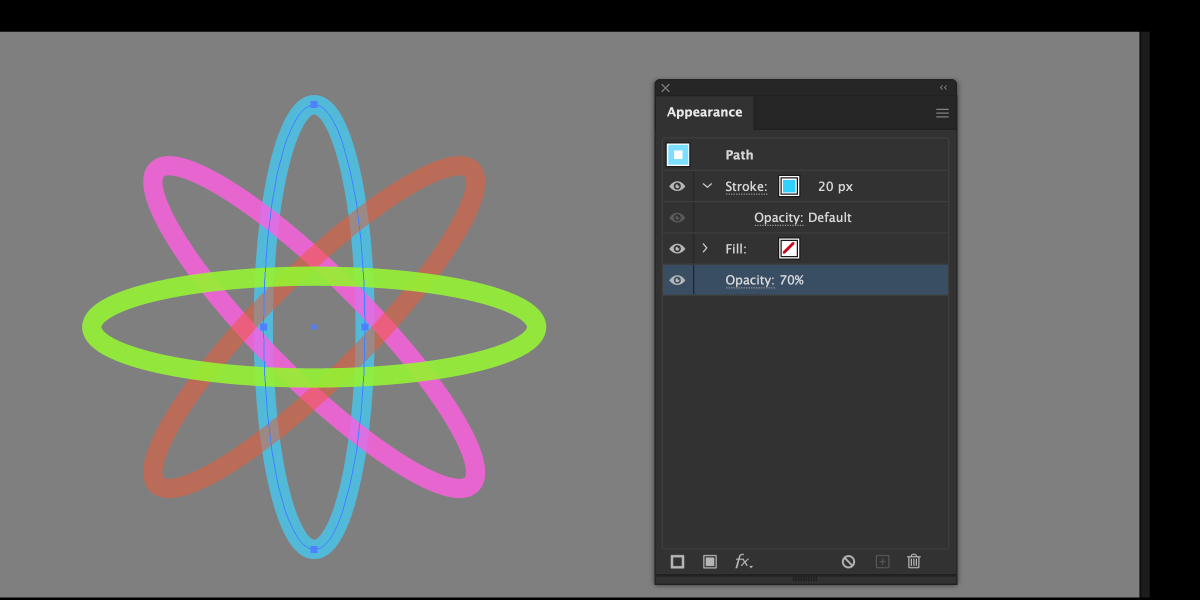Toggle the stroke's Default Opacity eye icon

pos(677,217)
